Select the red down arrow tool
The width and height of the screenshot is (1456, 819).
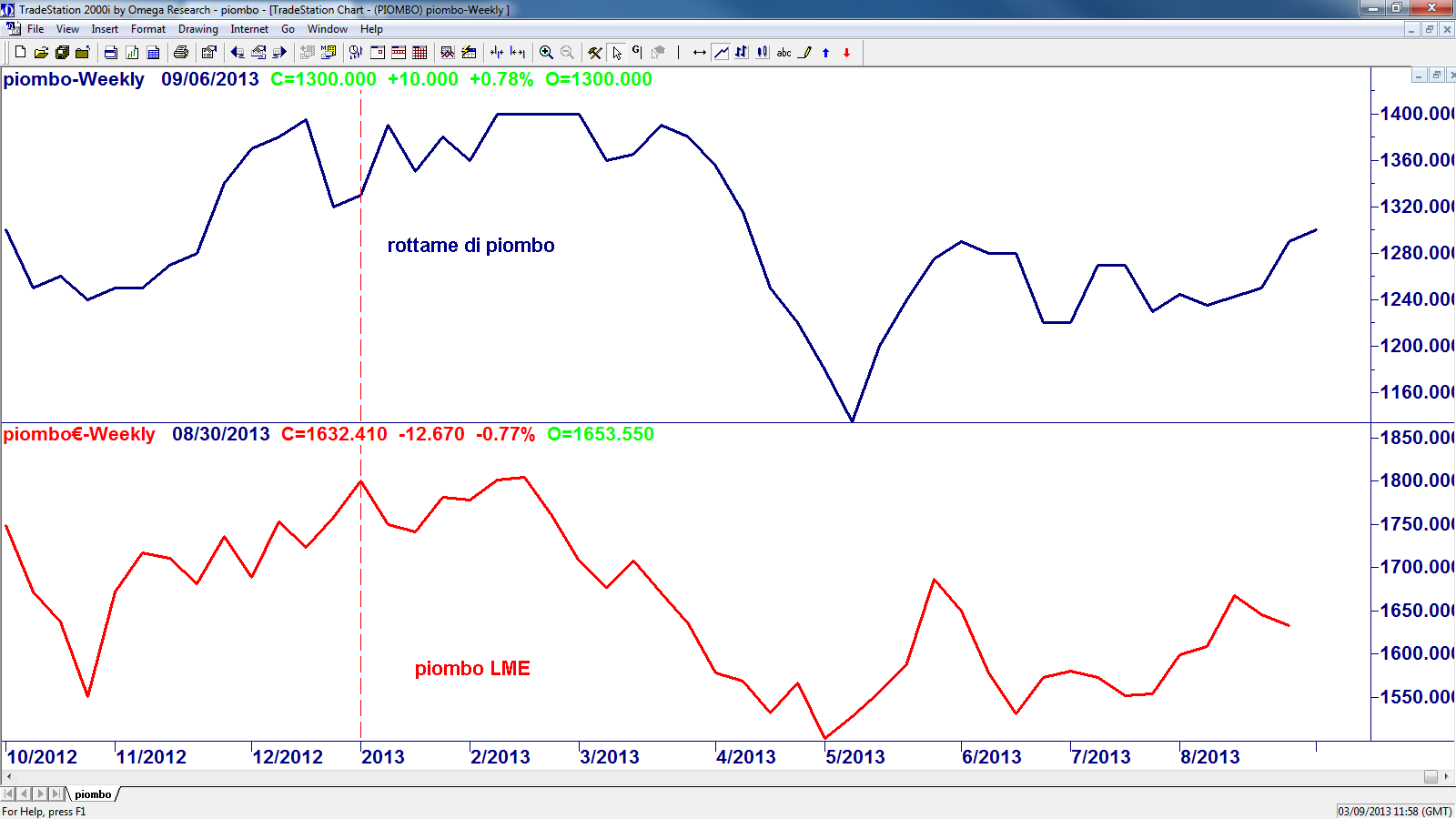[847, 52]
